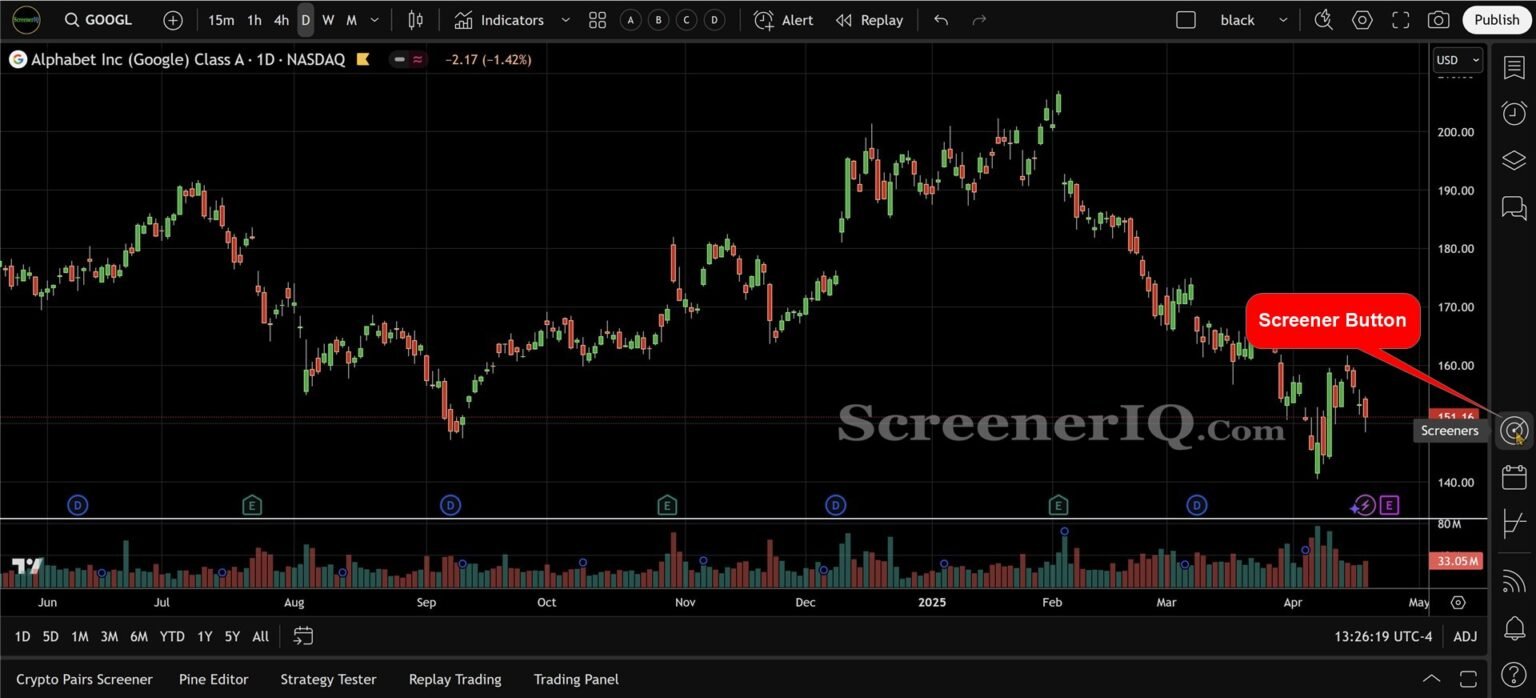The height and width of the screenshot is (698, 1536).
Task: Open the indicator templates grid icon
Action: coord(597,20)
